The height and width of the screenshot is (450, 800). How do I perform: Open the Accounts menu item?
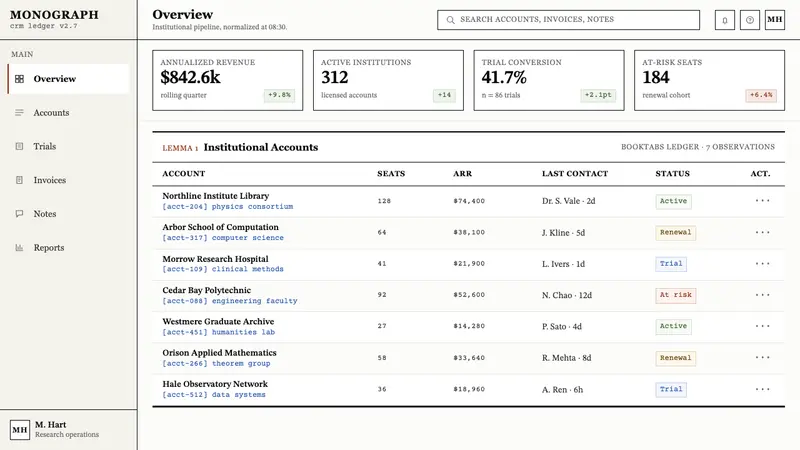(x=68, y=112)
